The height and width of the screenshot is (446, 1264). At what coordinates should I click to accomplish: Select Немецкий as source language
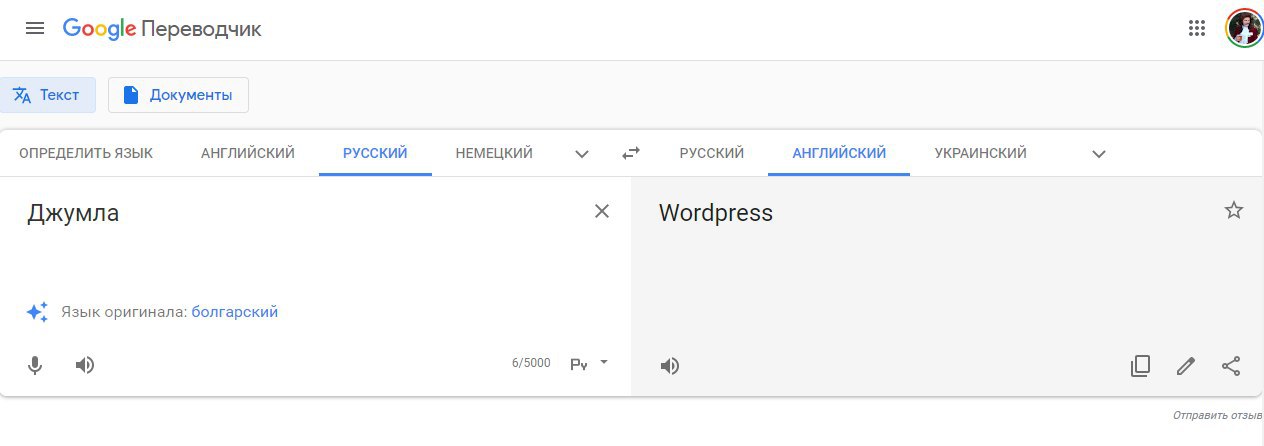[x=494, y=153]
